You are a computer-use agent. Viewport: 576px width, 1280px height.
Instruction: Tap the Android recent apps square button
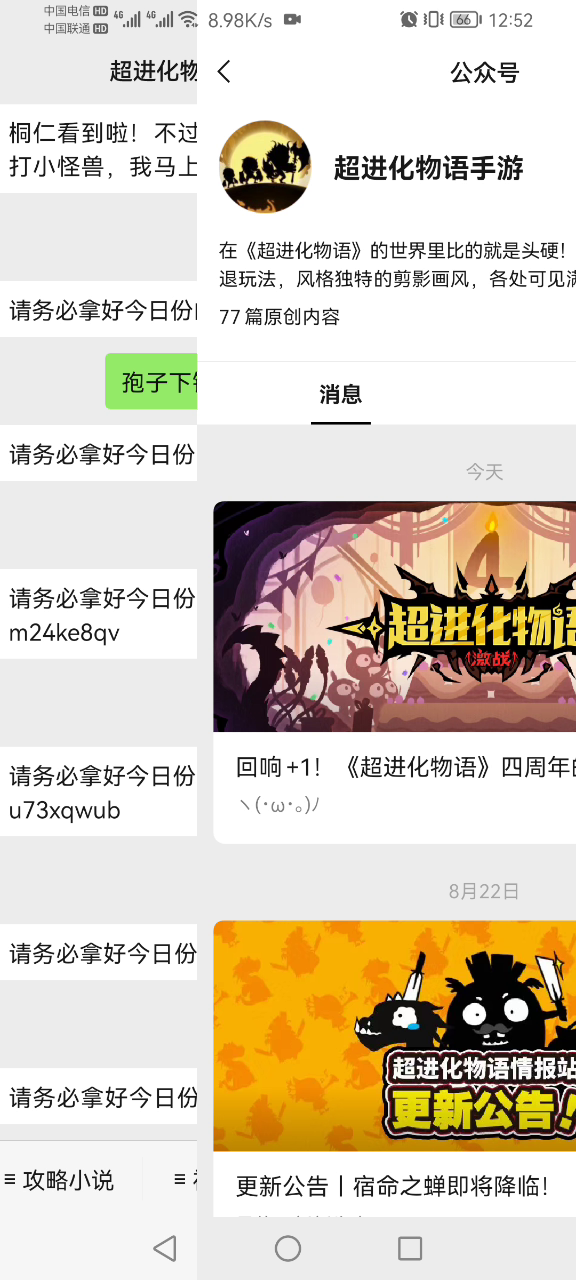(x=410, y=1247)
